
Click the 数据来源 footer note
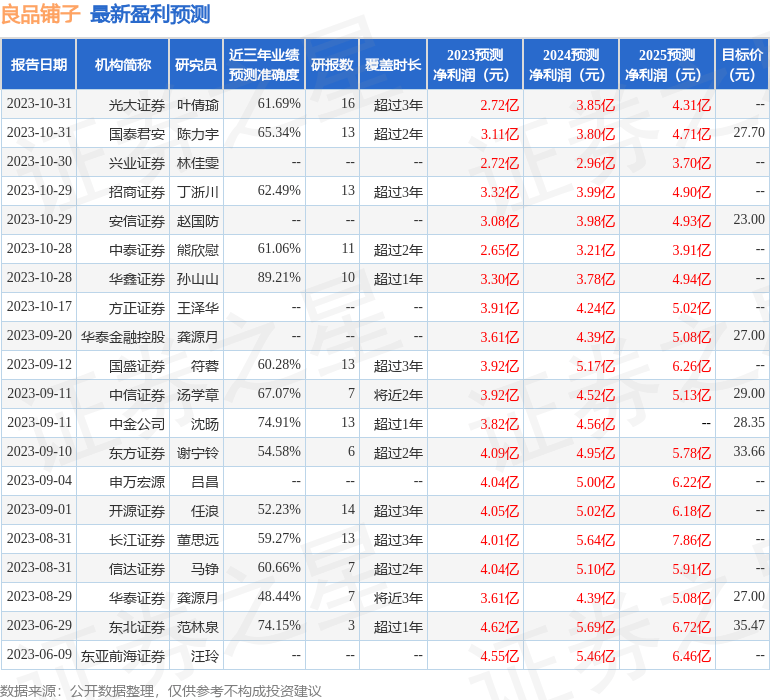click(161, 691)
